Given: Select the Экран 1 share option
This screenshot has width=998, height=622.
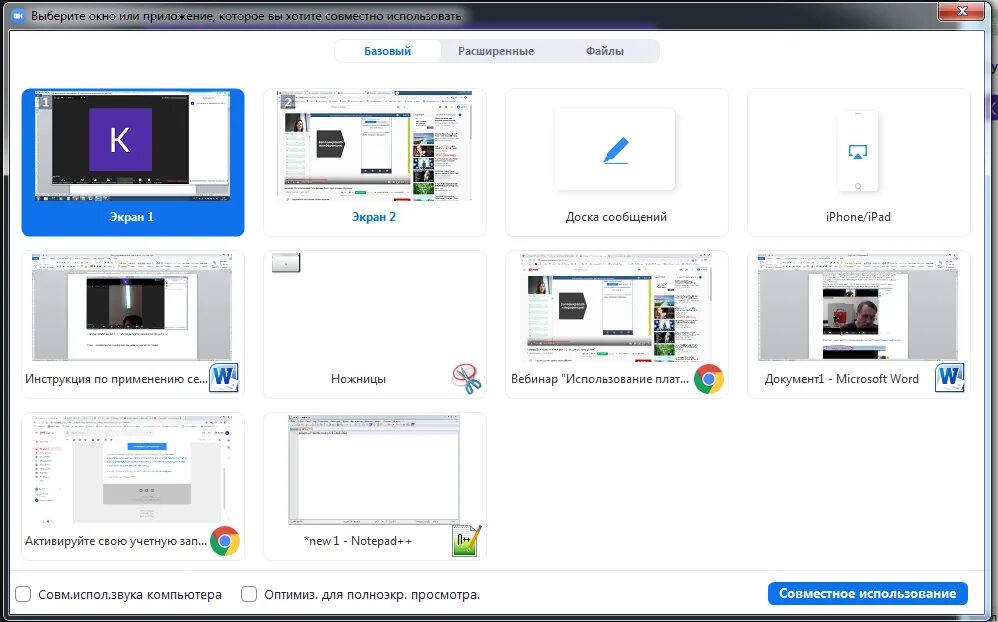Looking at the screenshot, I should [133, 162].
